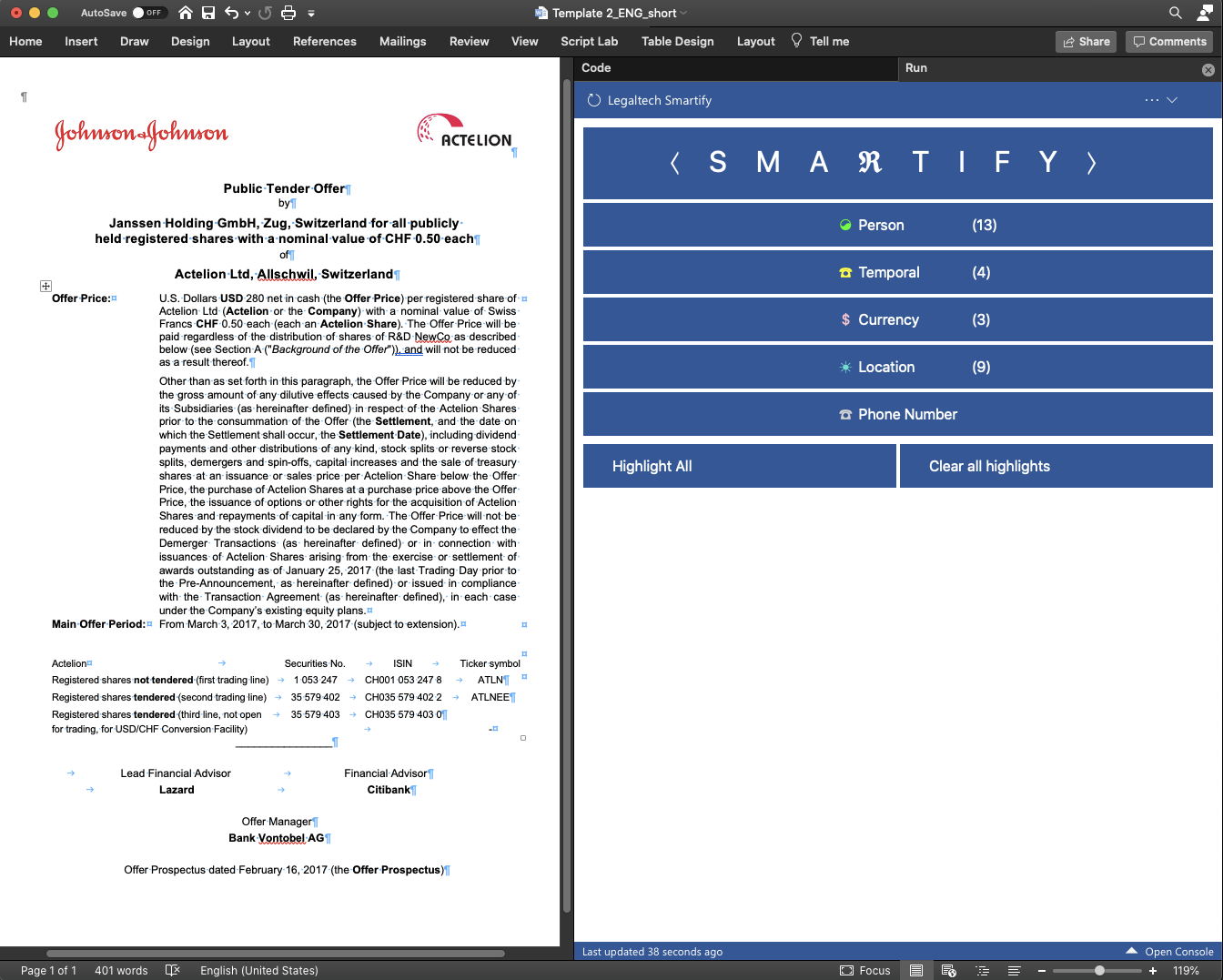This screenshot has height=980, width=1223.
Task: Zoom in with plus button
Action: point(1153,970)
